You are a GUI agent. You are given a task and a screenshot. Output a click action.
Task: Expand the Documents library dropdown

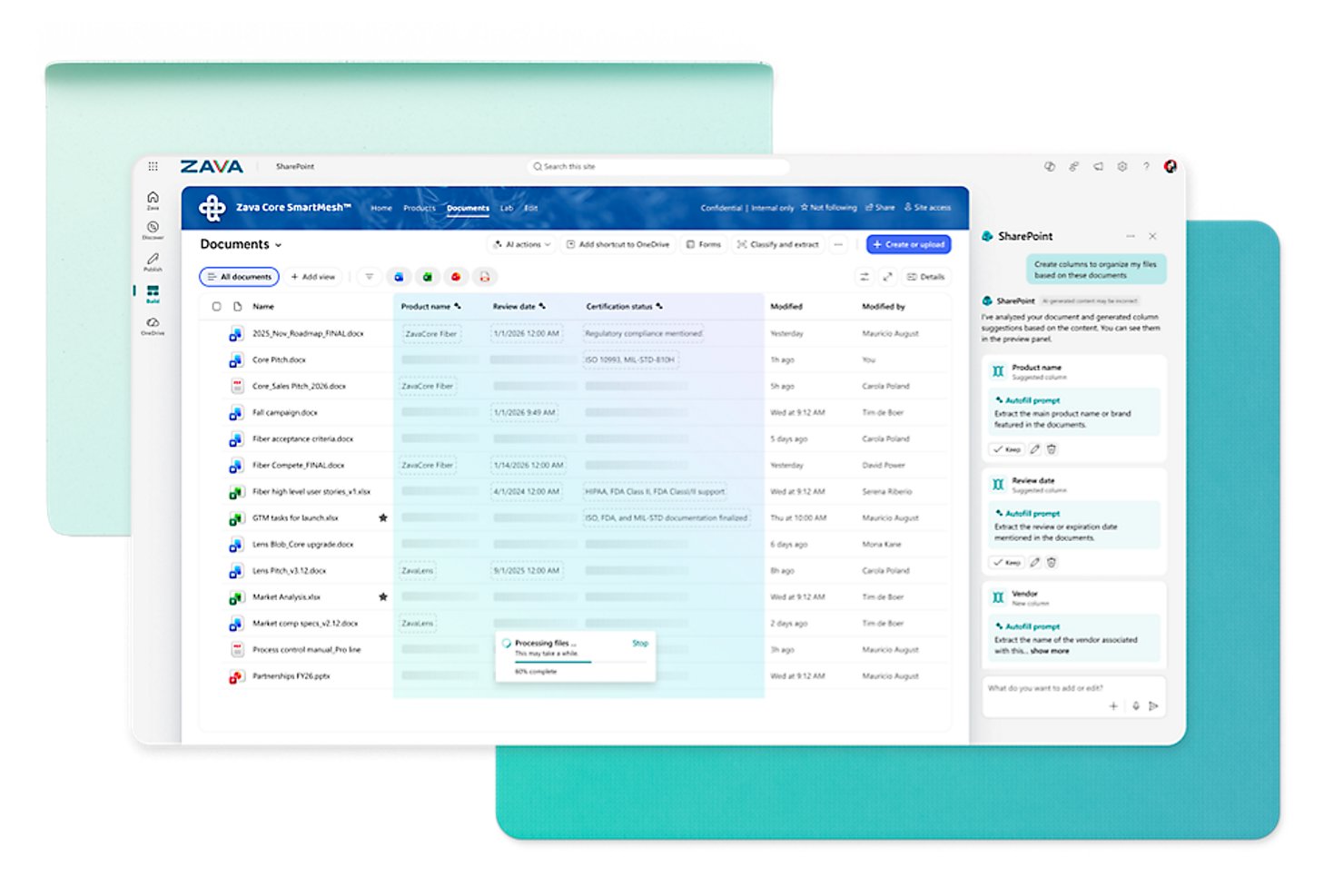[278, 245]
